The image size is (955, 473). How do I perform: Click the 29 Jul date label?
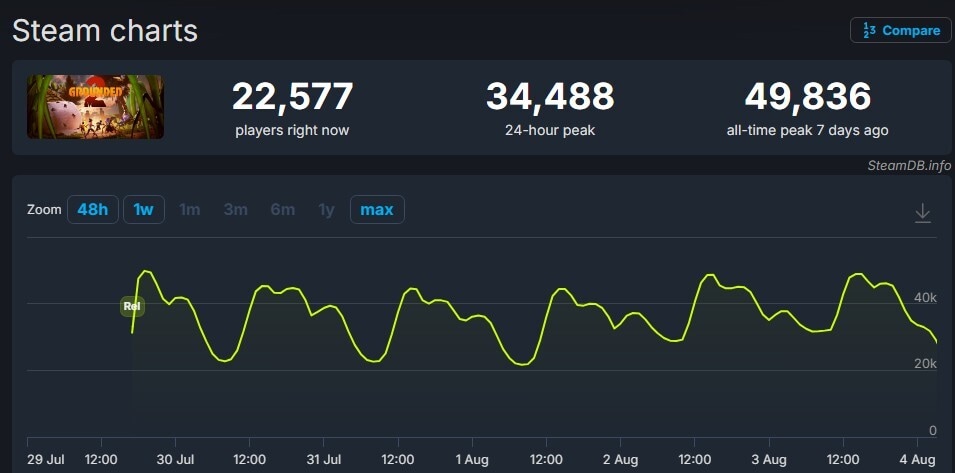point(46,459)
